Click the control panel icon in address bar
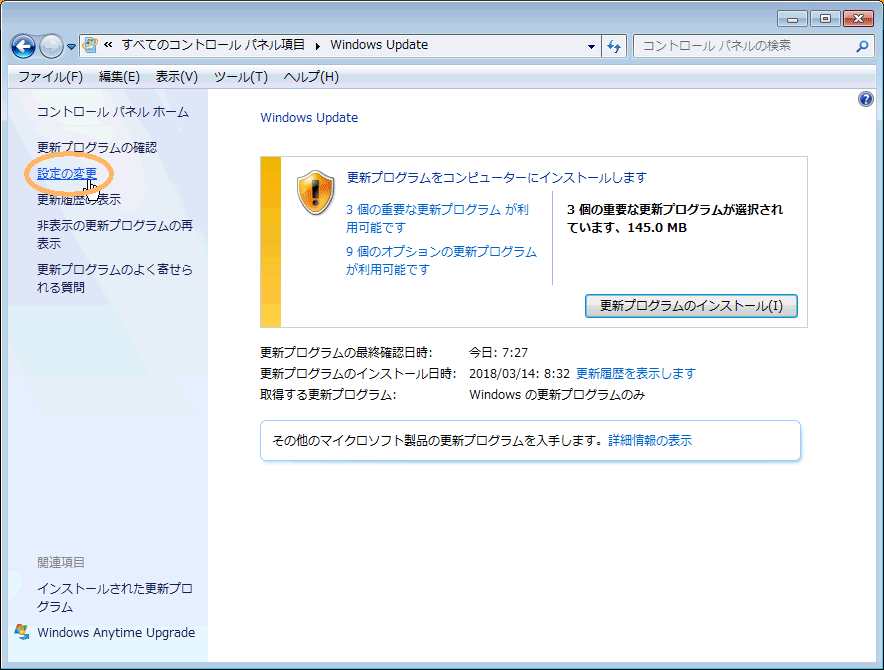 tap(90, 45)
